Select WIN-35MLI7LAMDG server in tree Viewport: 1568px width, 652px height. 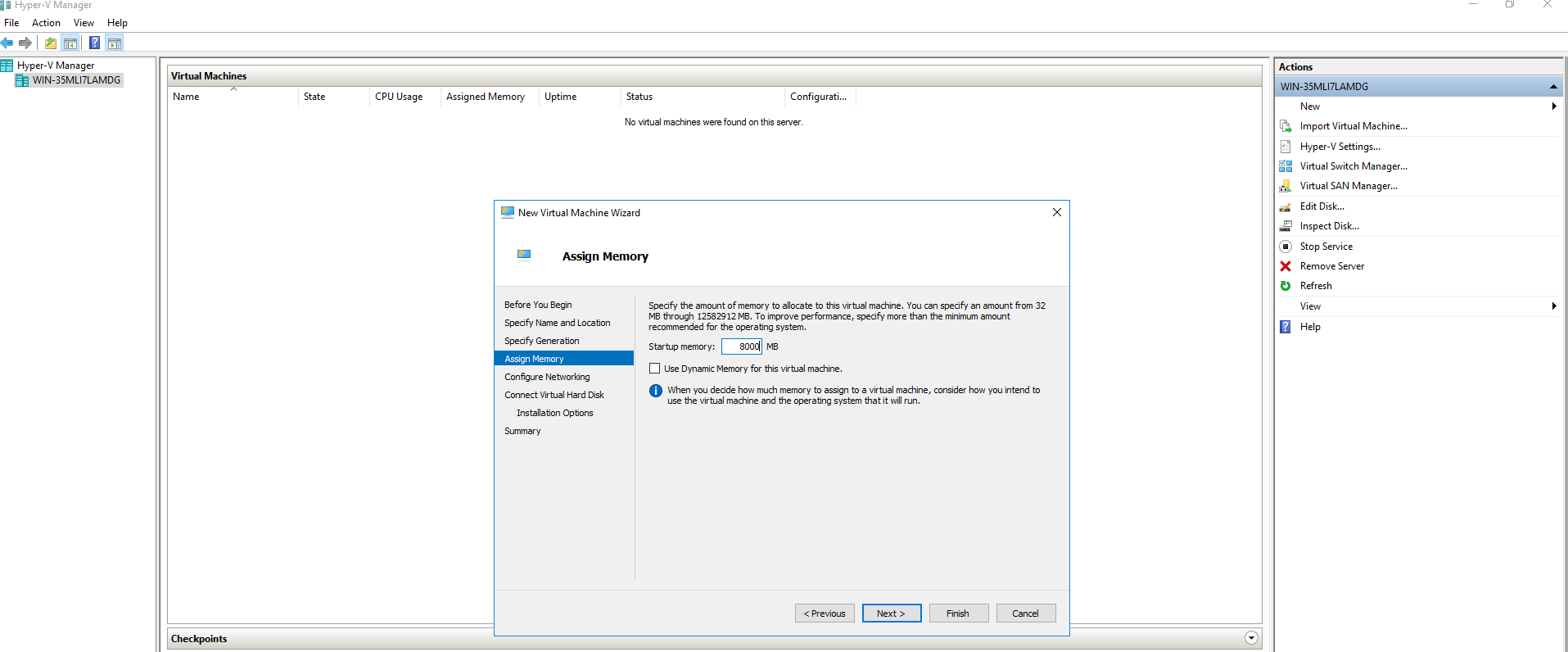pyautogui.click(x=76, y=80)
